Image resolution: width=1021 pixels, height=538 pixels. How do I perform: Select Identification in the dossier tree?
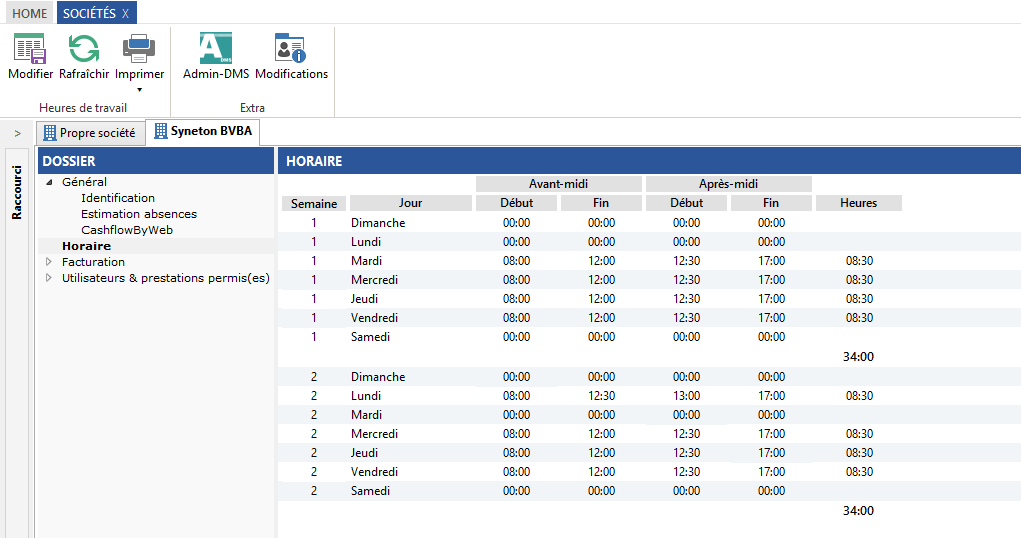click(118, 198)
